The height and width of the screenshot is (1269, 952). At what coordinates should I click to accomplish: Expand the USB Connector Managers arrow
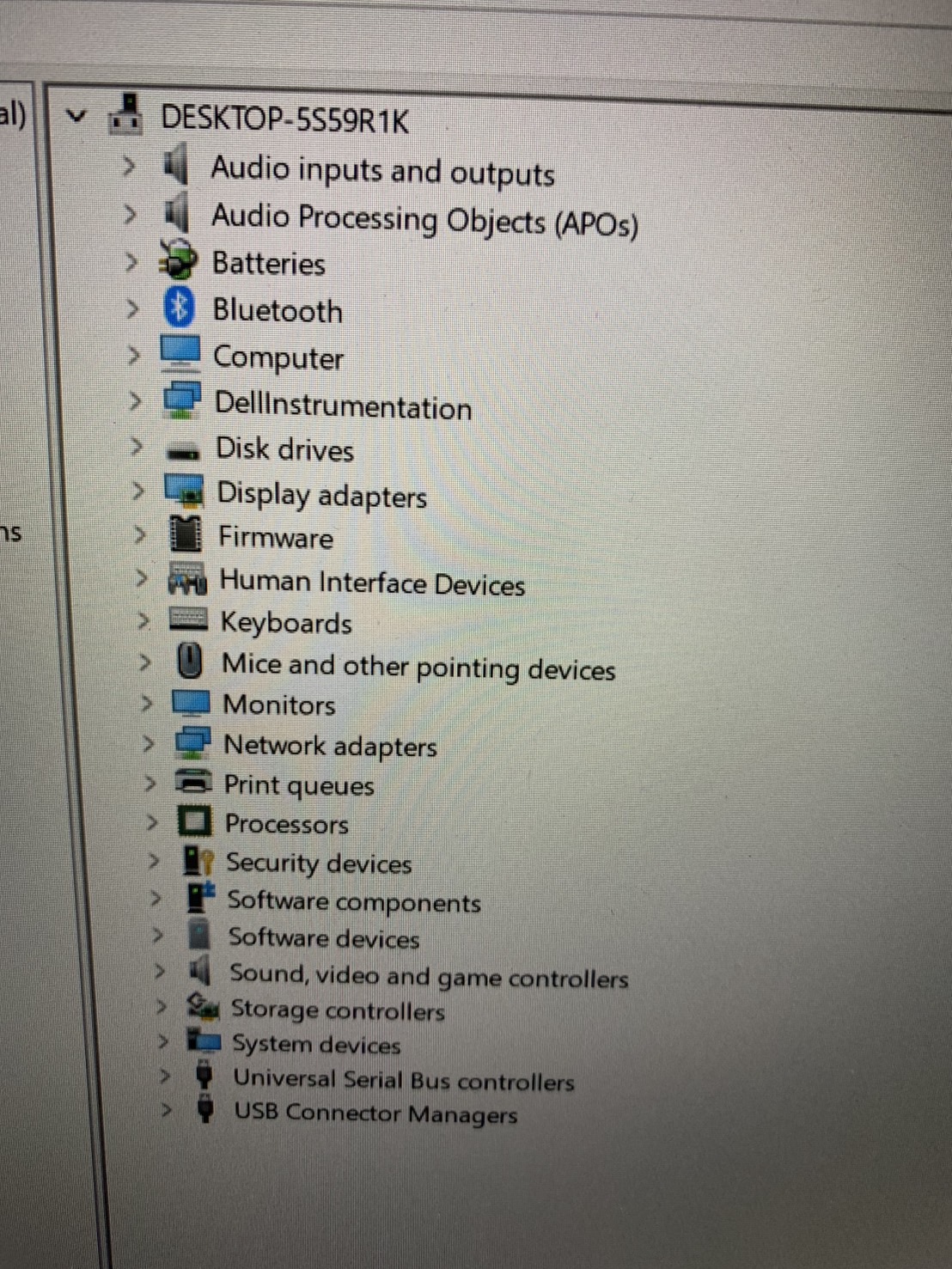166,1109
